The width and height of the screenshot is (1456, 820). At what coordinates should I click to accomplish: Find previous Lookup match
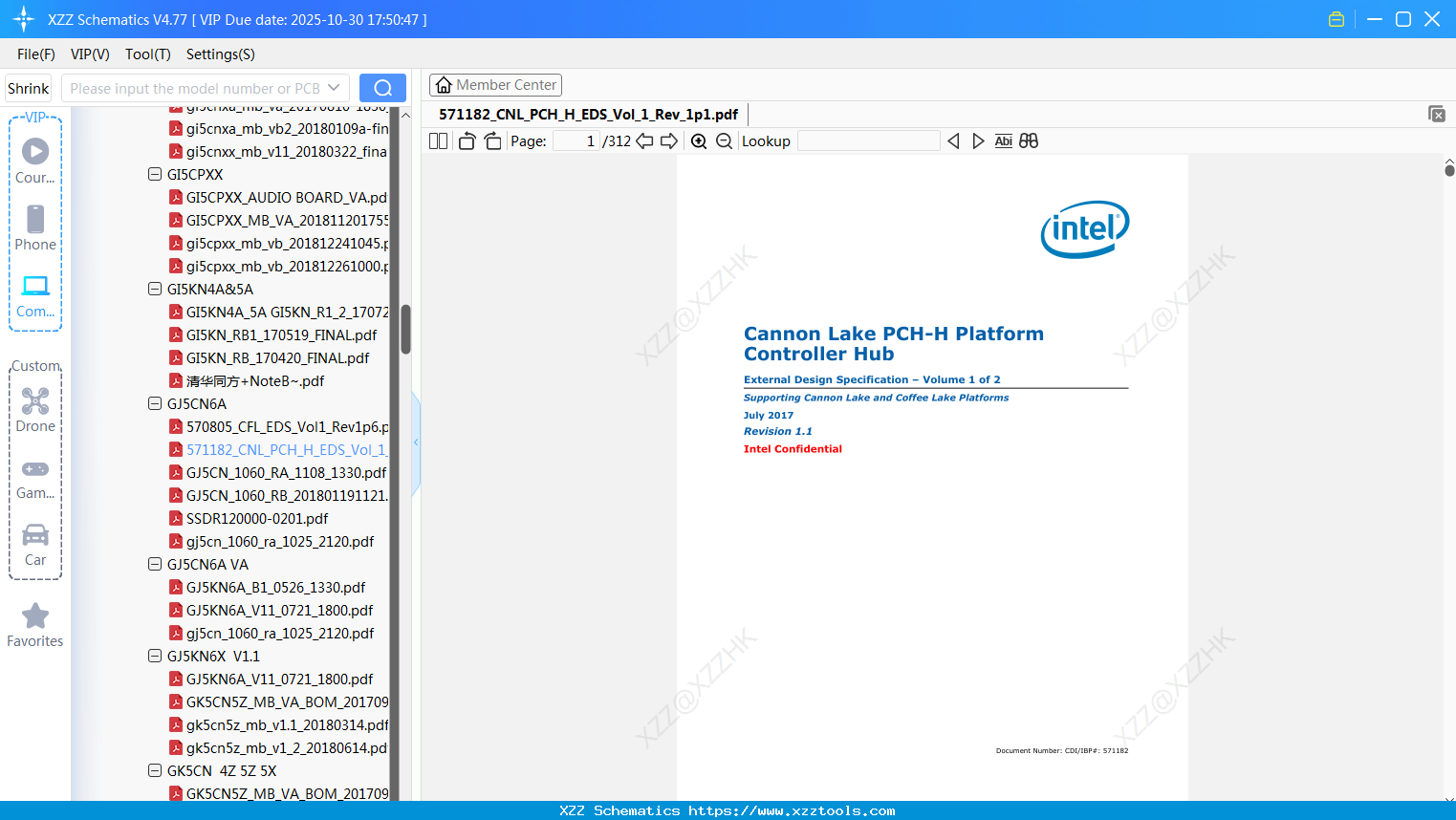953,140
